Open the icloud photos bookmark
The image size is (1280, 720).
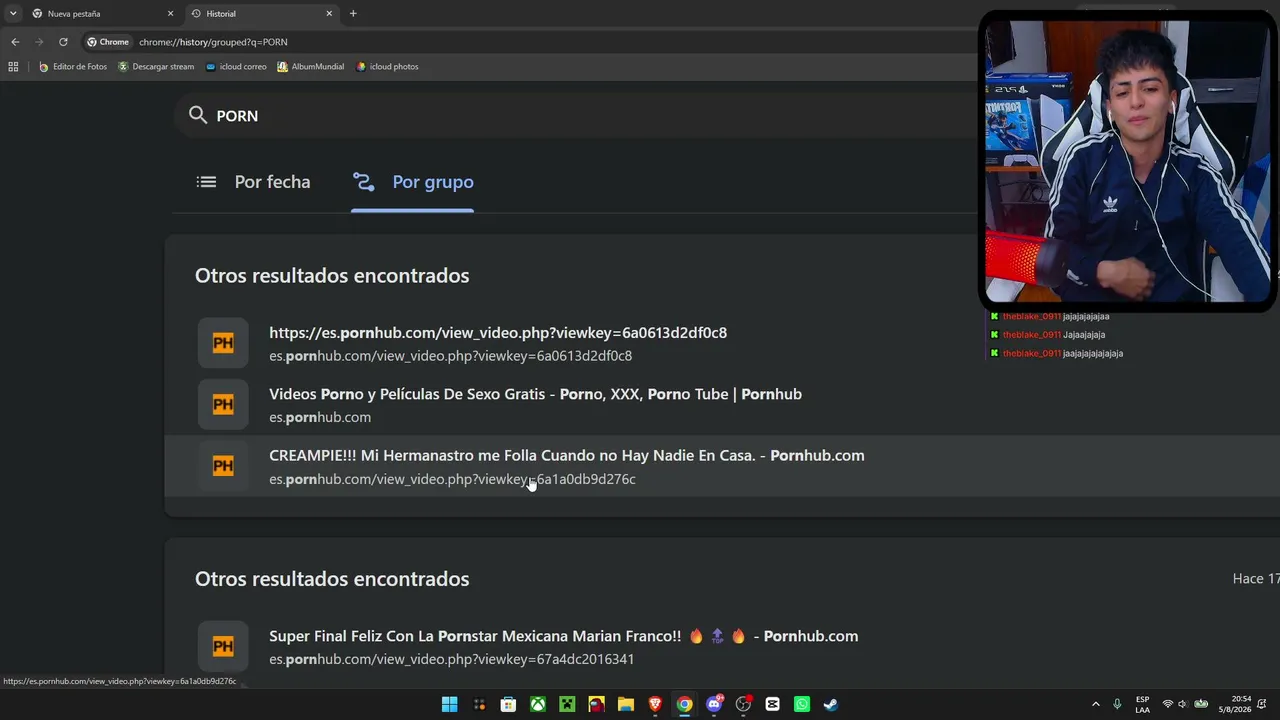[x=387, y=67]
